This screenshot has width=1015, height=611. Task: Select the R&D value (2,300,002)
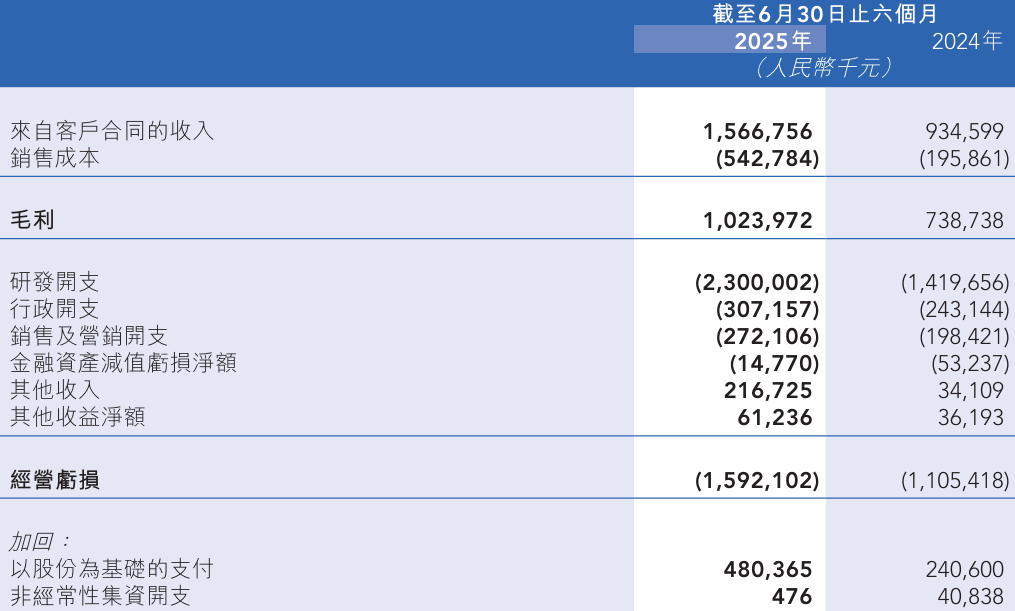click(x=757, y=283)
